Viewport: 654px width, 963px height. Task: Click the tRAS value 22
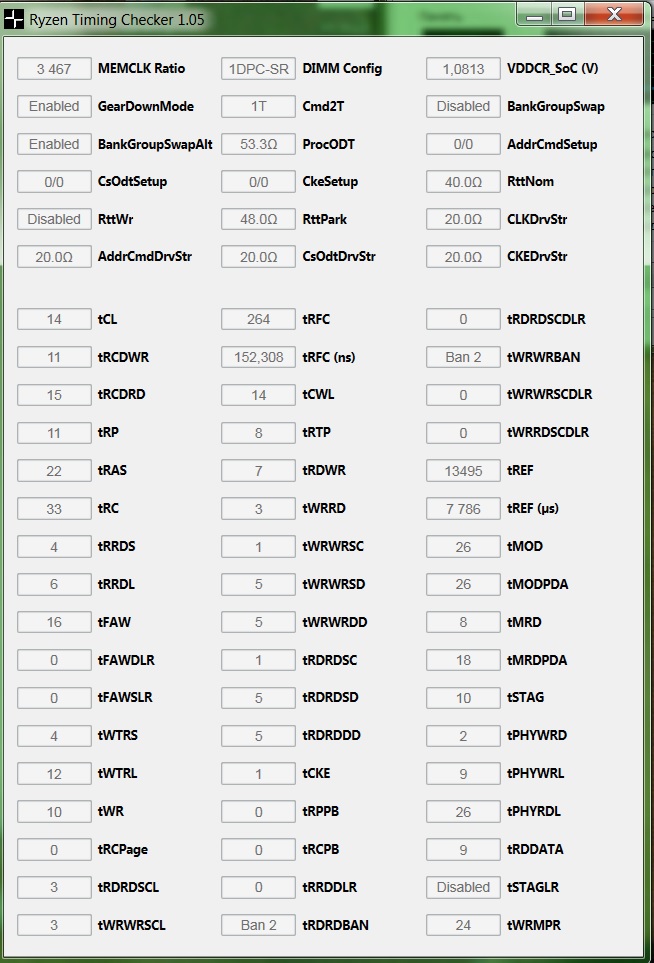click(54, 471)
